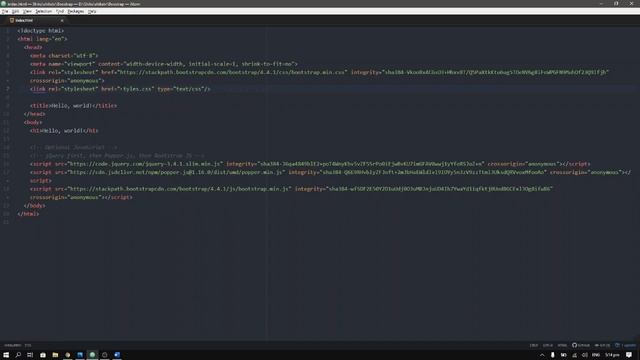Open File Explorer from the taskbar
The width and height of the screenshot is (640, 360).
pyautogui.click(x=55, y=355)
